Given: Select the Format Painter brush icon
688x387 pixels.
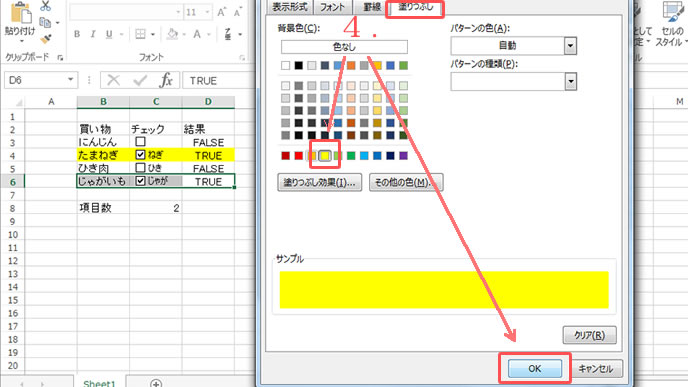Looking at the screenshot, I should click(x=45, y=39).
